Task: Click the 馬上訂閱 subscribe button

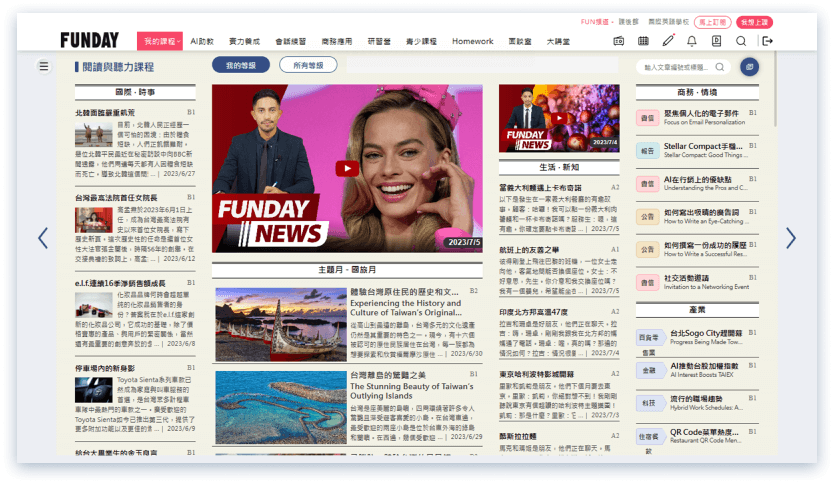Action: pyautogui.click(x=712, y=21)
